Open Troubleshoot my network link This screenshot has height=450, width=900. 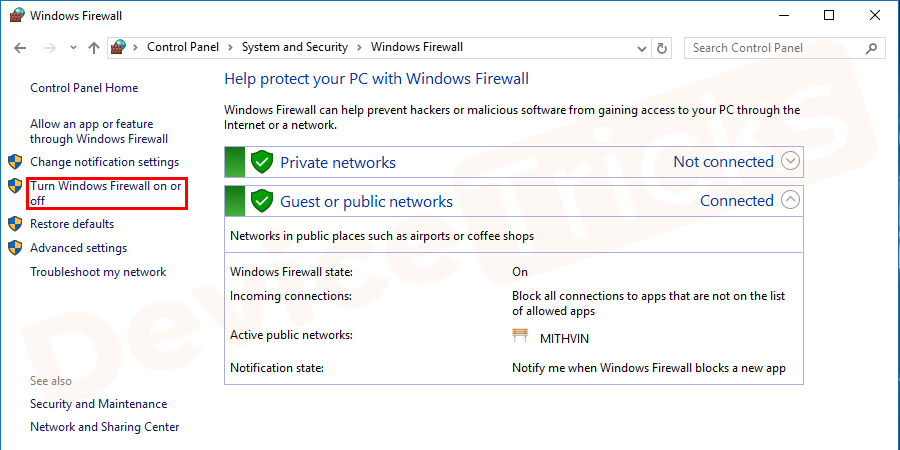[x=98, y=272]
